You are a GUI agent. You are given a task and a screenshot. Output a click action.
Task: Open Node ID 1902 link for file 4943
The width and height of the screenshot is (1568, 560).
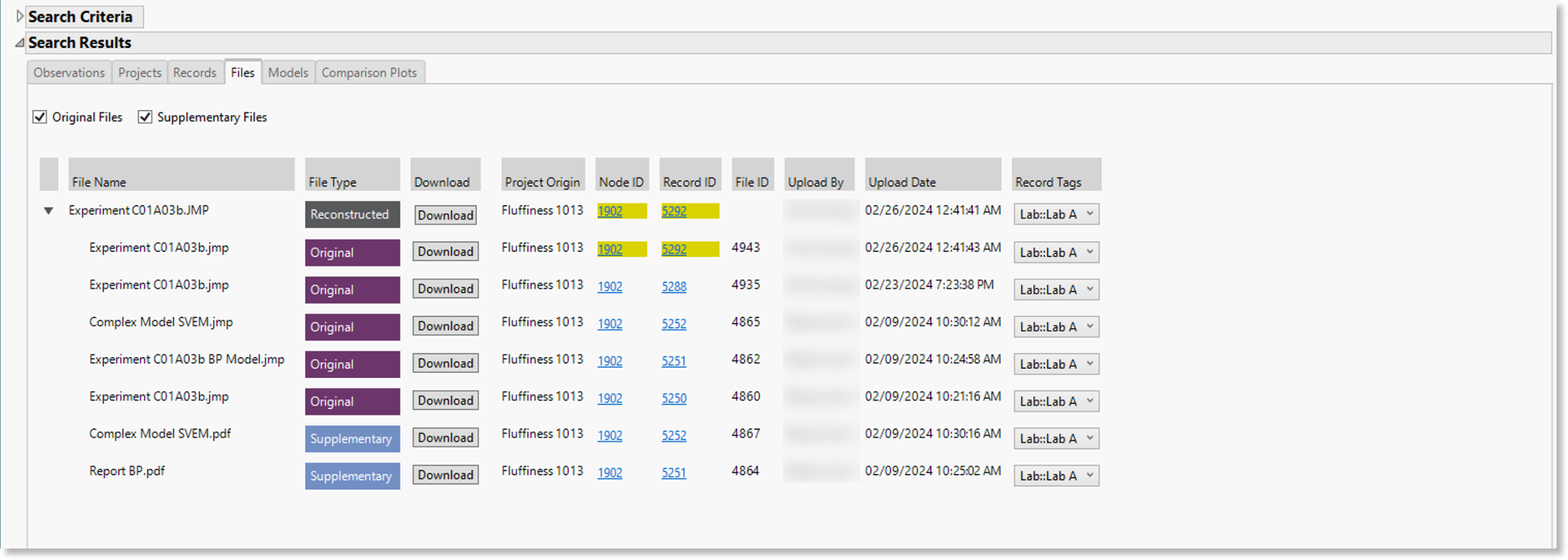(x=610, y=249)
